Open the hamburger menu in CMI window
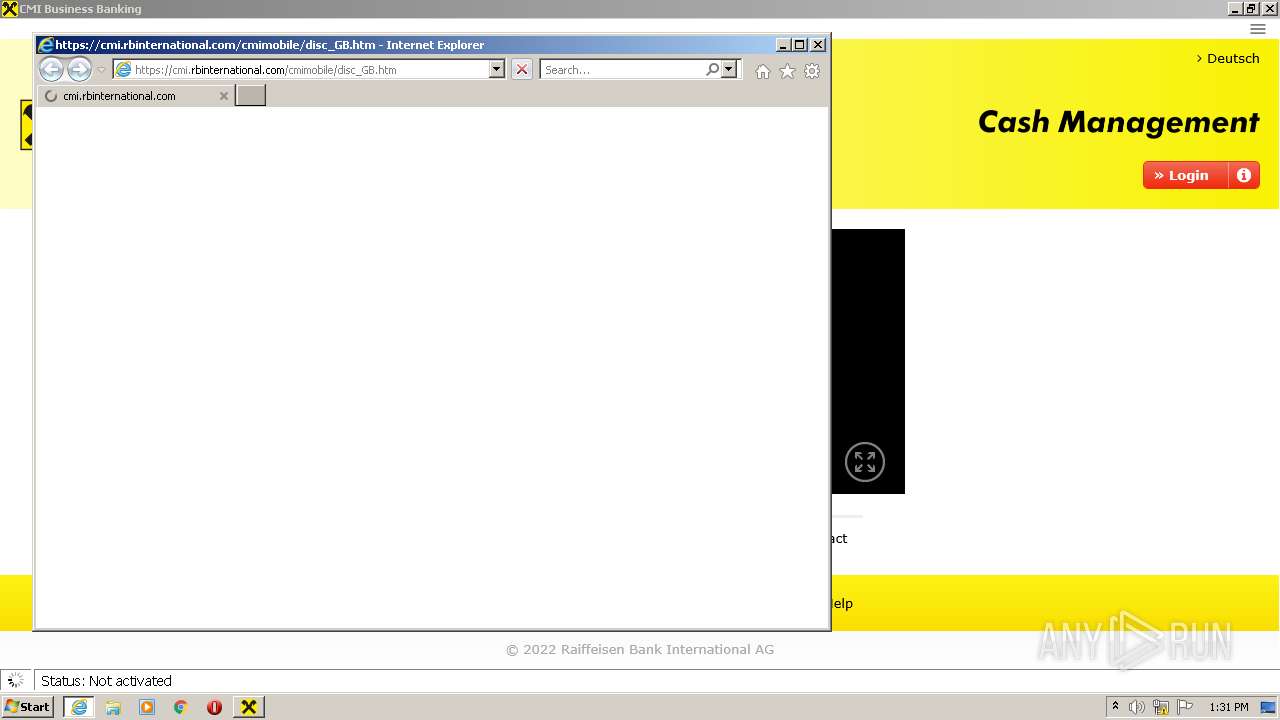This screenshot has height=720, width=1280. pyautogui.click(x=1258, y=29)
